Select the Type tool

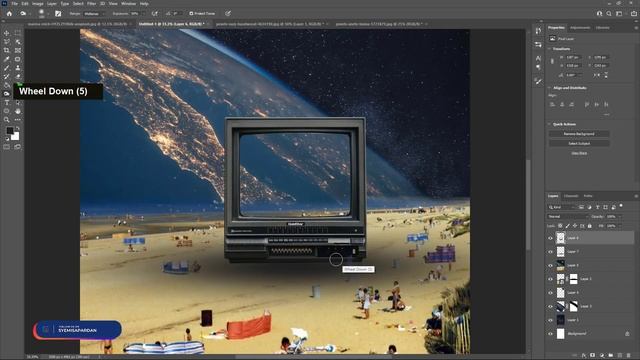pyautogui.click(x=7, y=102)
